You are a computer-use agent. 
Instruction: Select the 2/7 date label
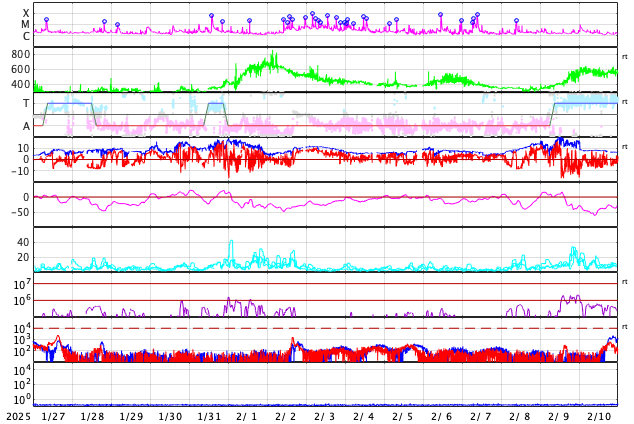(x=481, y=417)
